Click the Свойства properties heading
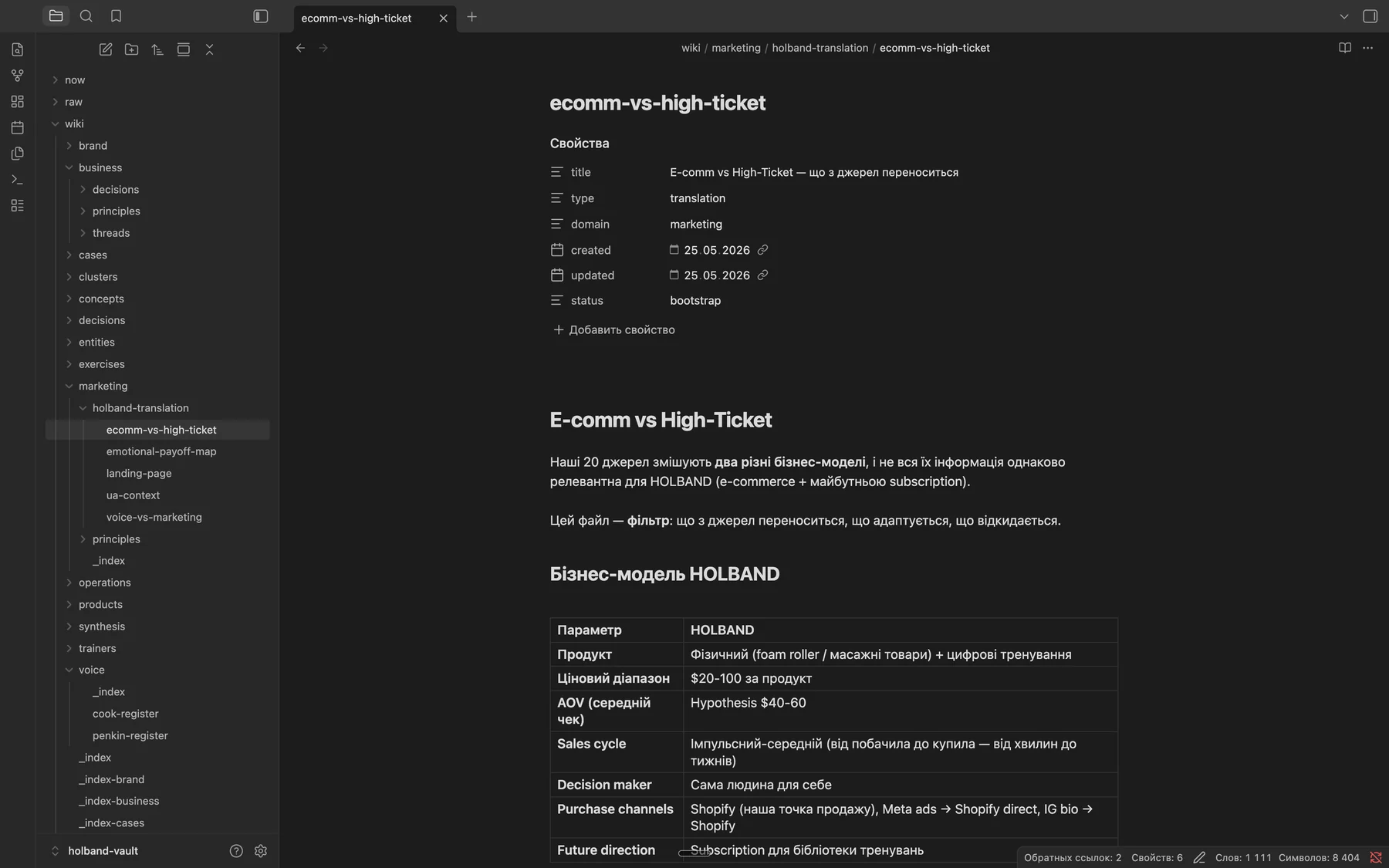The height and width of the screenshot is (868, 1389). (x=580, y=144)
